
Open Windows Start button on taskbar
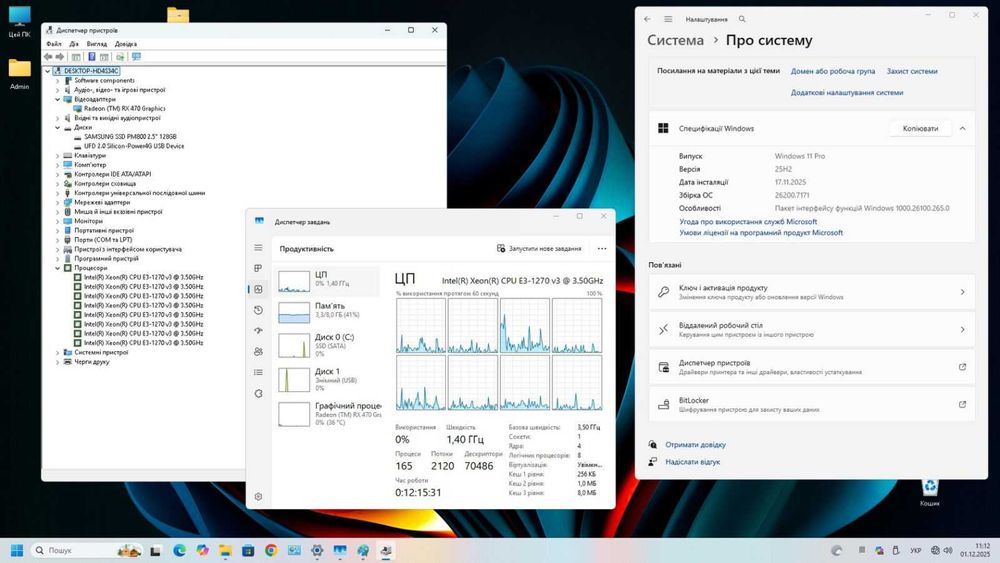(x=17, y=550)
